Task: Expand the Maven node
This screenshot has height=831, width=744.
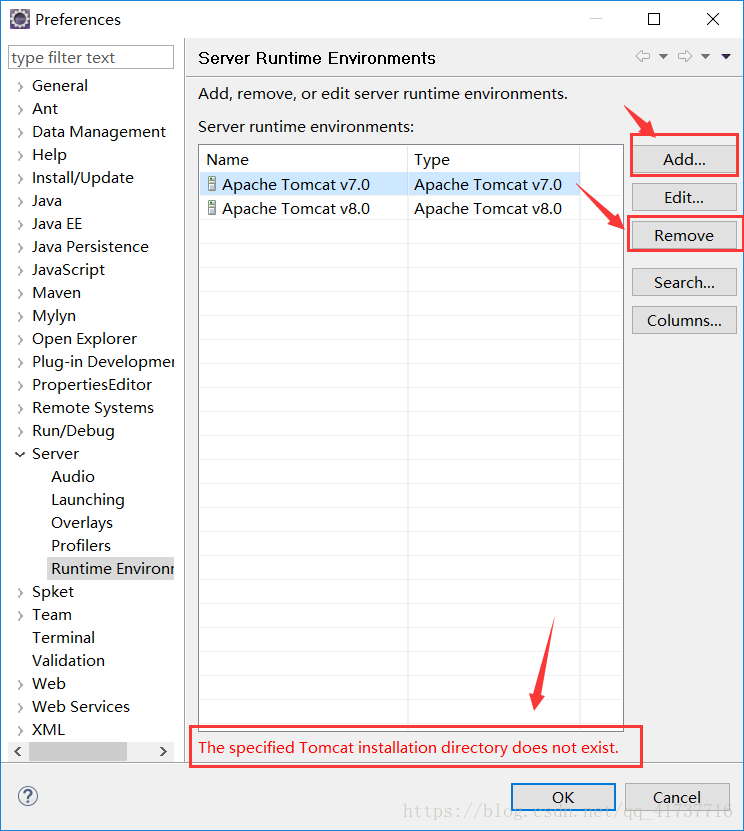Action: pos(20,294)
